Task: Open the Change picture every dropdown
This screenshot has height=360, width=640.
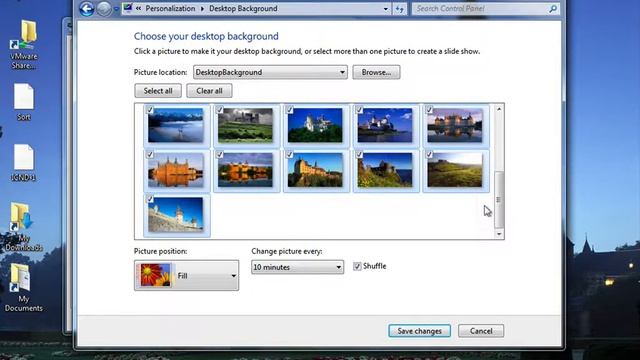Action: click(x=297, y=267)
